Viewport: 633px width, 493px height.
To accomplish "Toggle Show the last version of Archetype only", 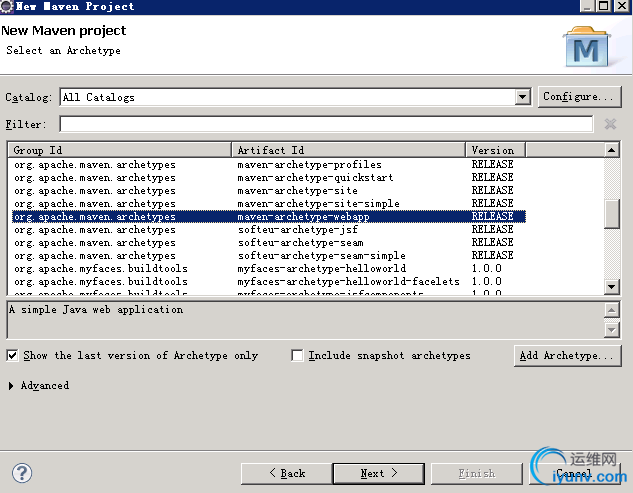I will click(12, 355).
